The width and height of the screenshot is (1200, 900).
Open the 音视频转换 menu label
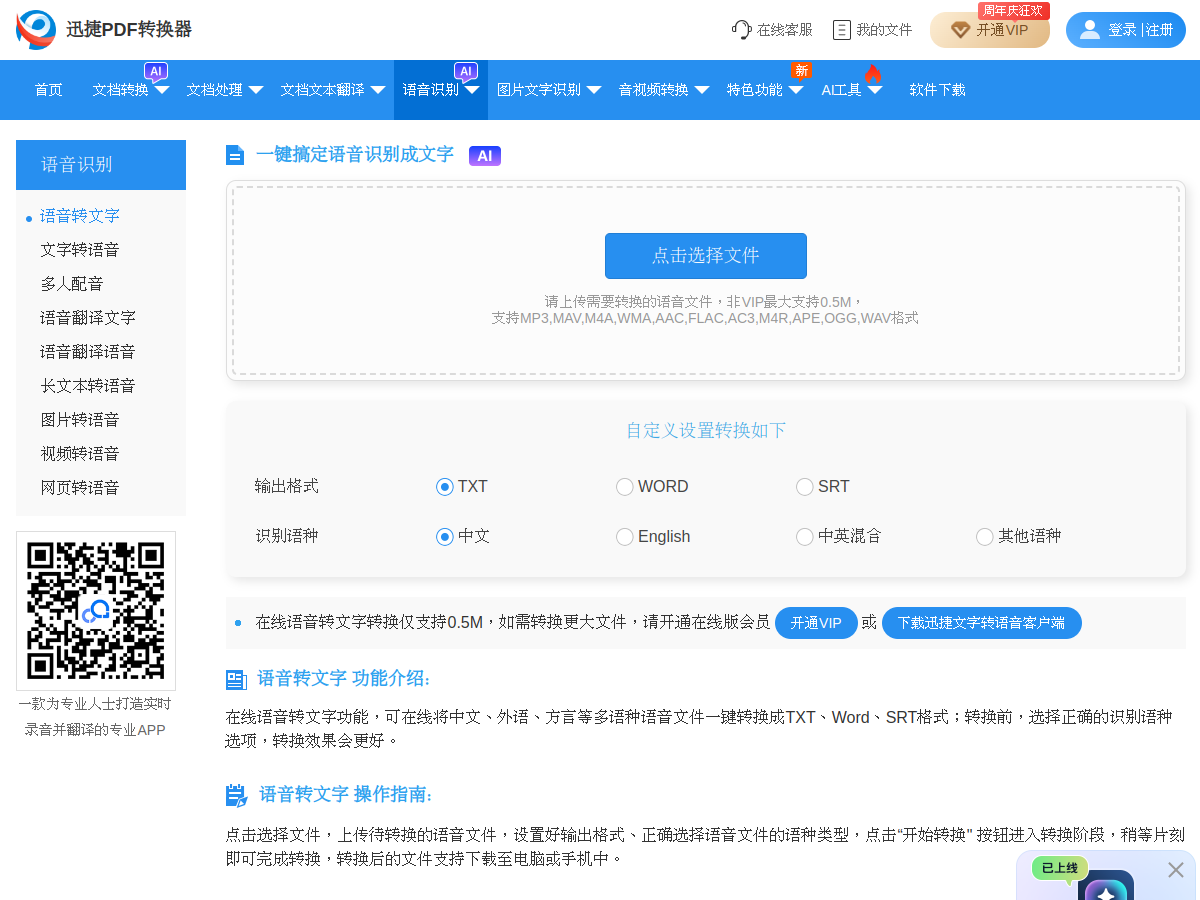point(654,90)
